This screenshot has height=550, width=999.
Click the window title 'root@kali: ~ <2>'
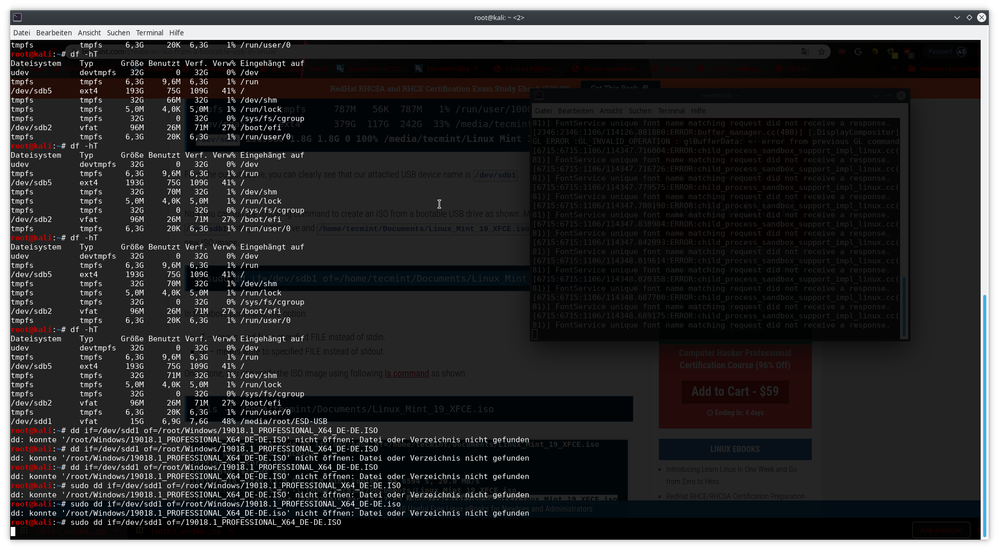point(499,18)
